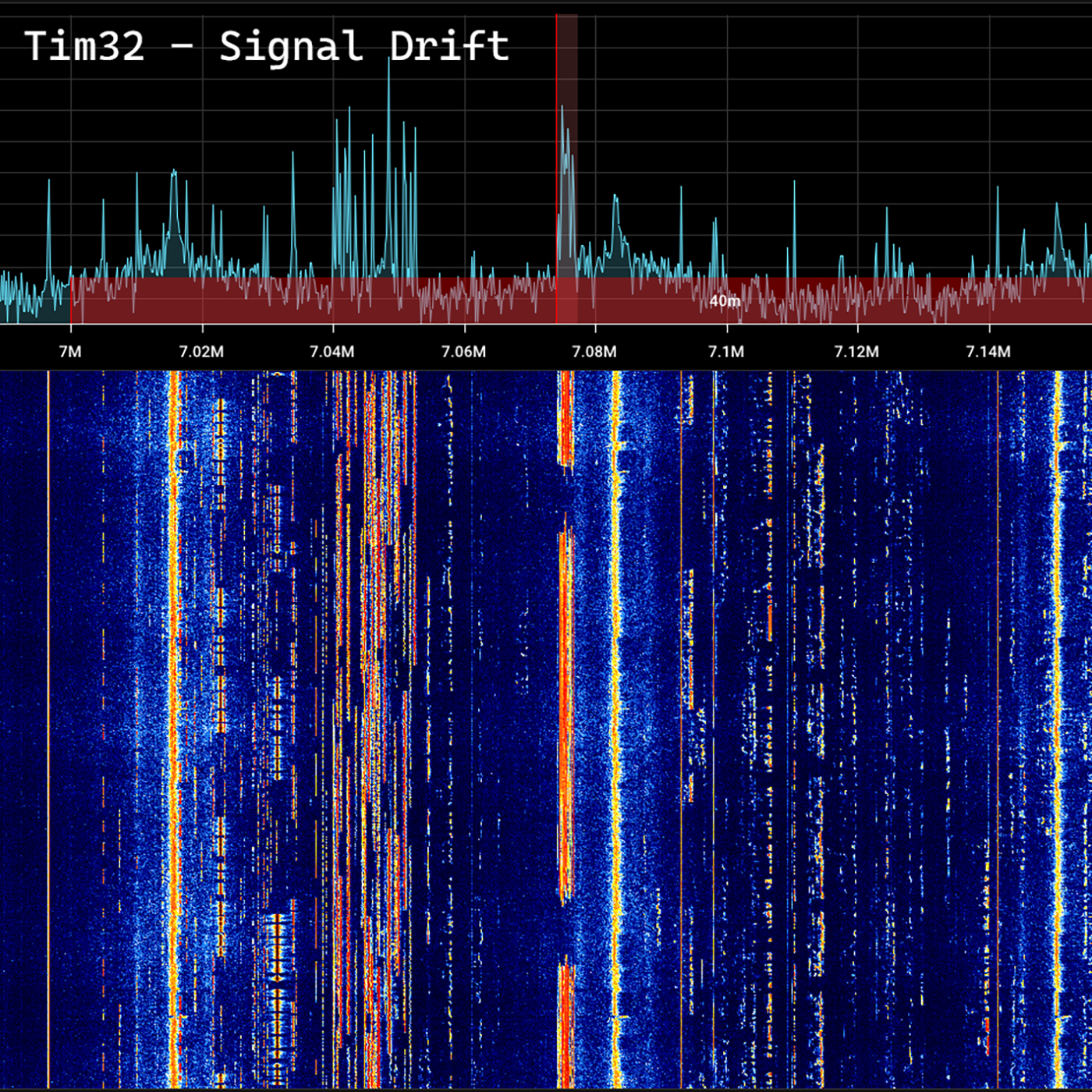Click the spectrum spike just right of 7.14M
1092x1092 pixels.
pos(998,191)
